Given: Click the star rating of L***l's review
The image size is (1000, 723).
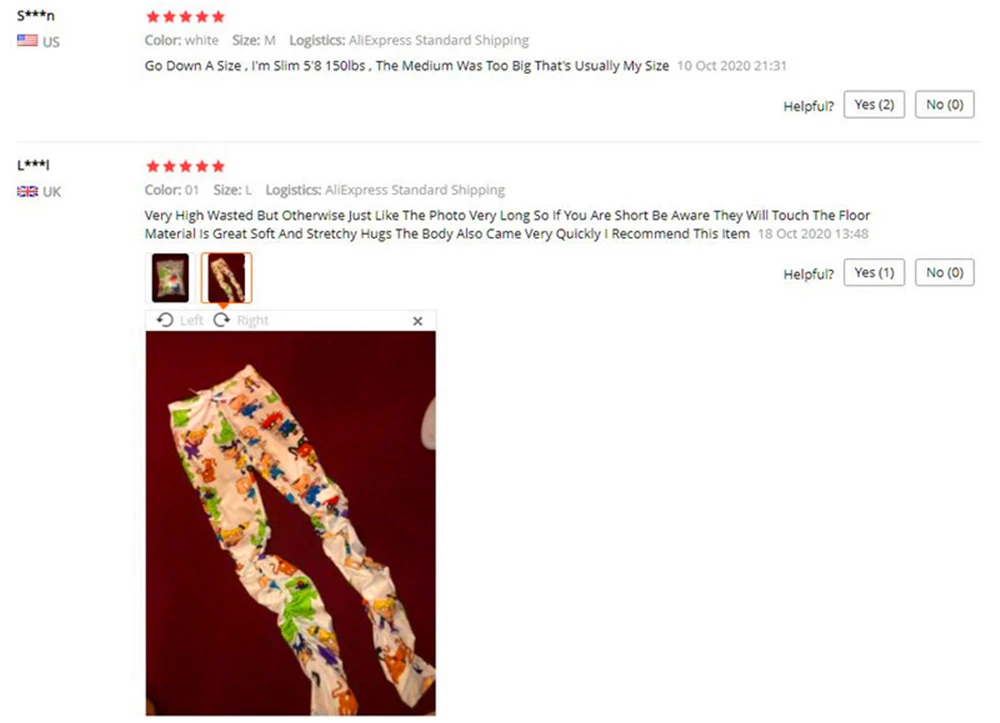Looking at the screenshot, I should 186,166.
